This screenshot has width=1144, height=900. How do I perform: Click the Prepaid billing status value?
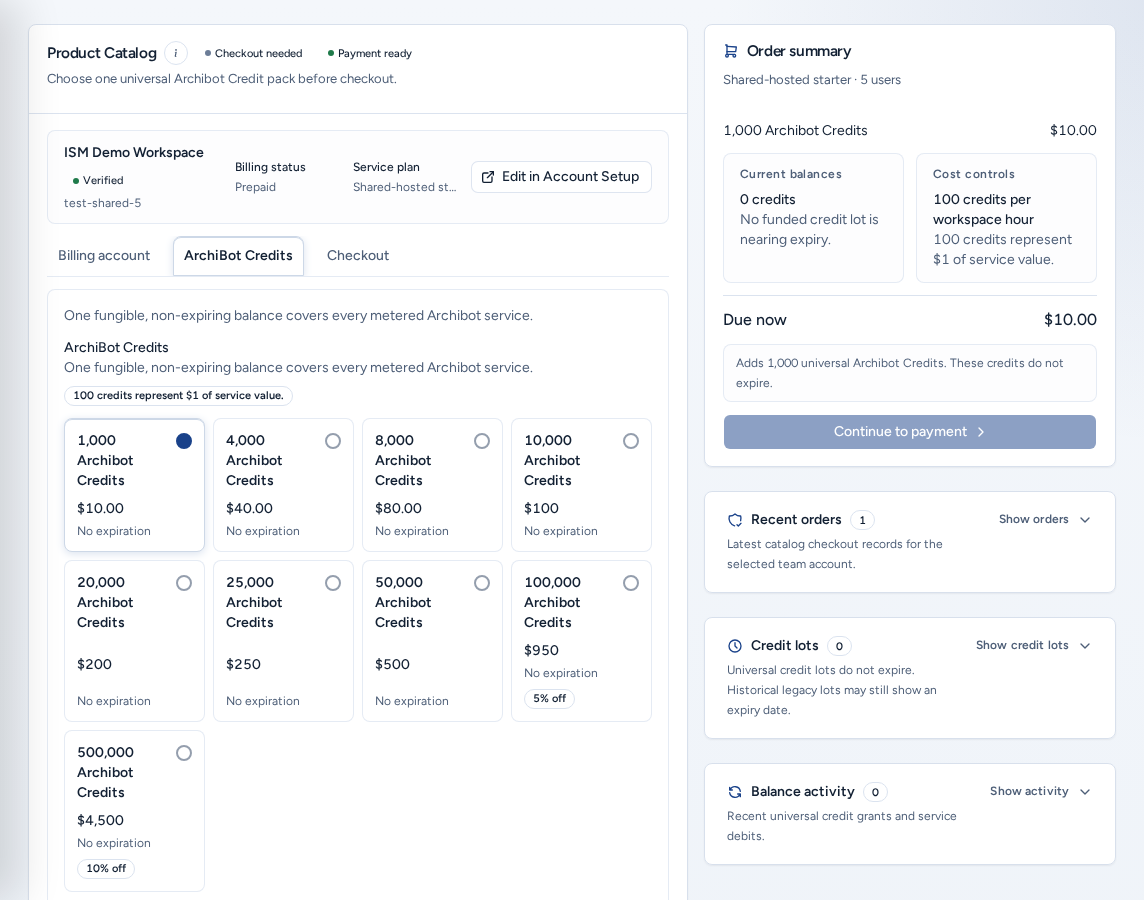click(255, 187)
